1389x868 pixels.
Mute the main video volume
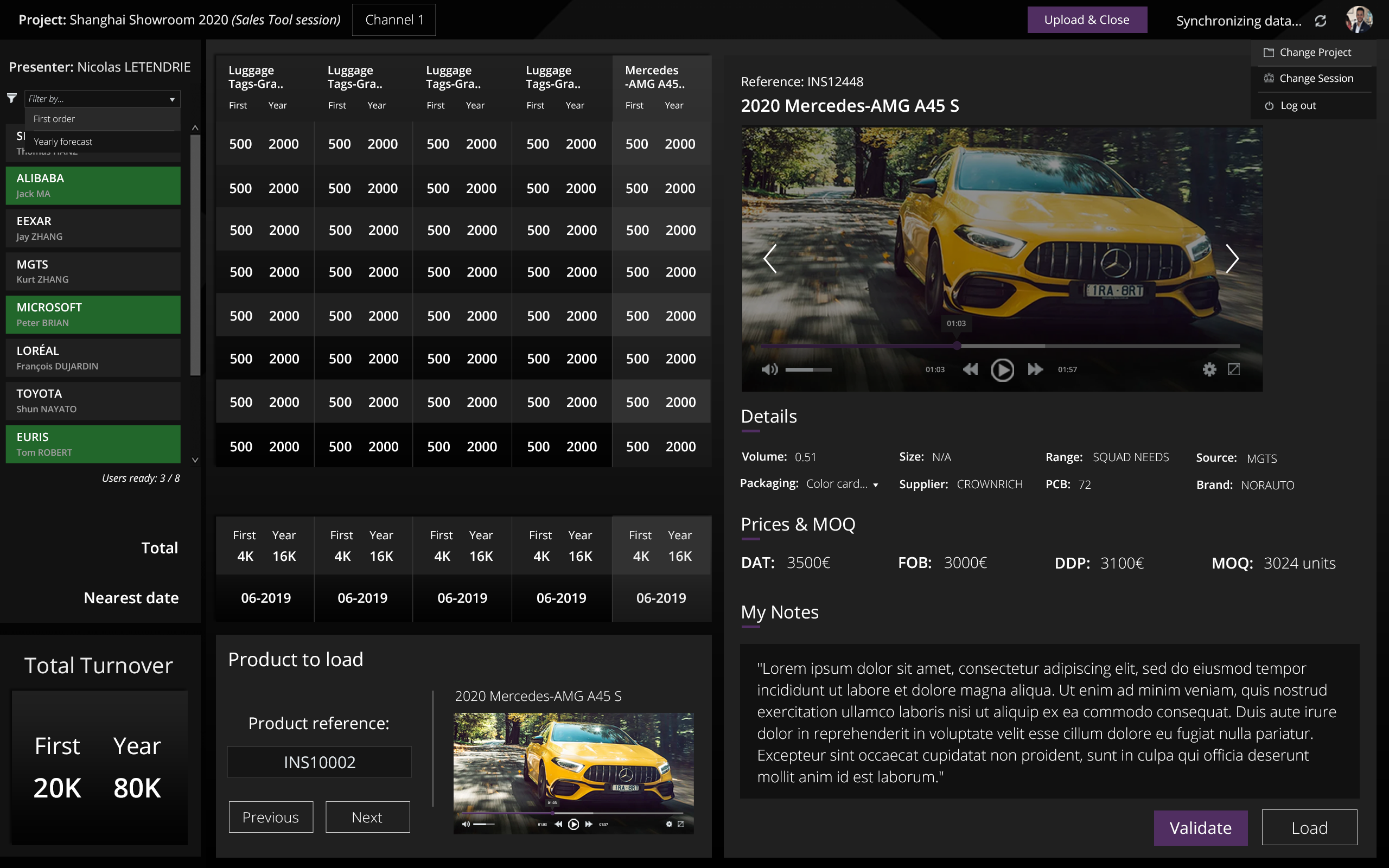pos(769,369)
